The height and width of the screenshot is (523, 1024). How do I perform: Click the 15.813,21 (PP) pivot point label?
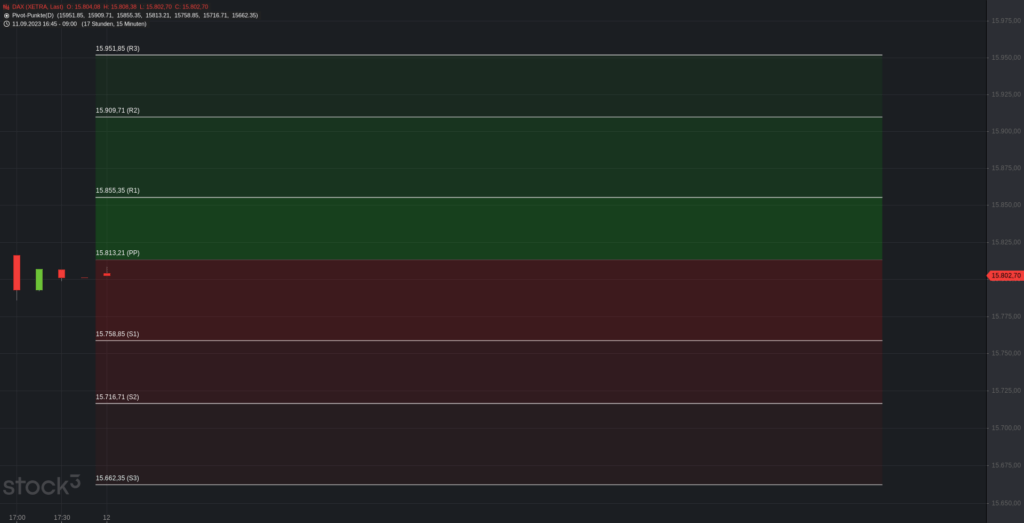118,253
